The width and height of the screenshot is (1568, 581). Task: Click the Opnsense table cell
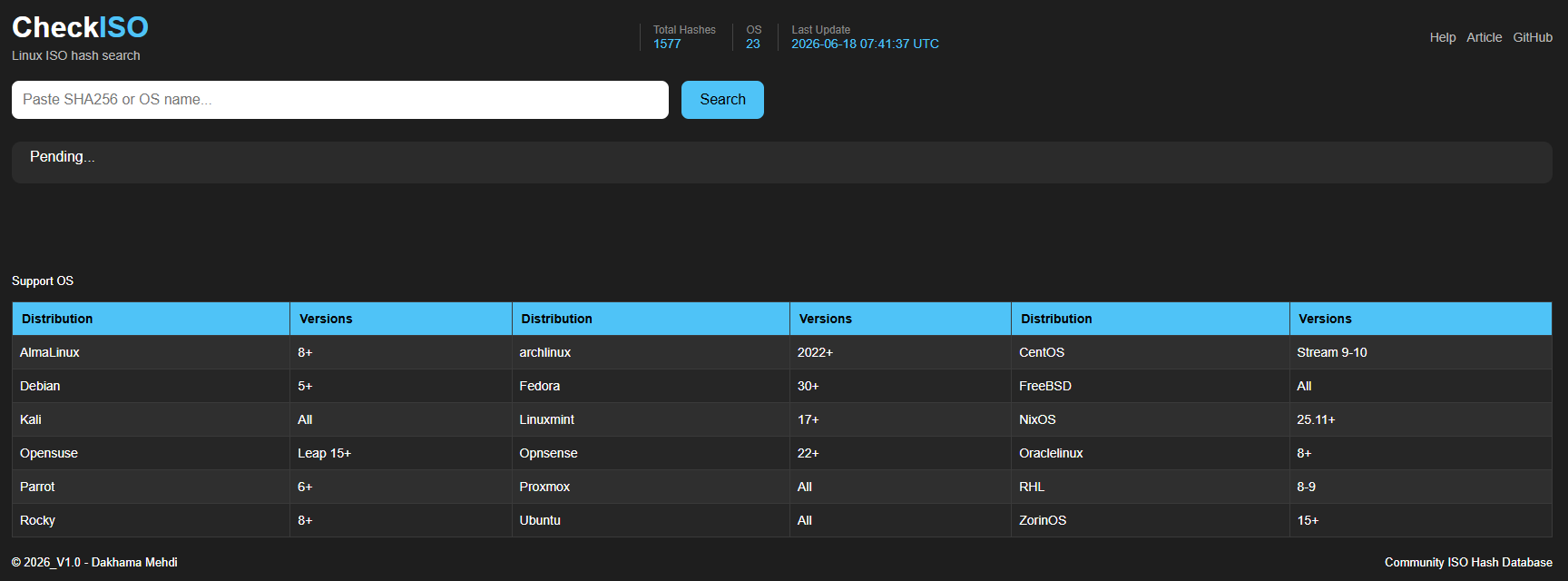pos(651,453)
